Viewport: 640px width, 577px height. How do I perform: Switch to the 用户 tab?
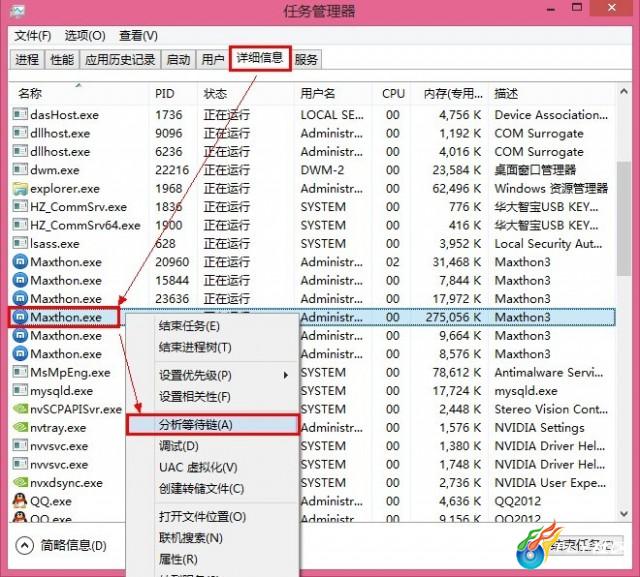[213, 60]
